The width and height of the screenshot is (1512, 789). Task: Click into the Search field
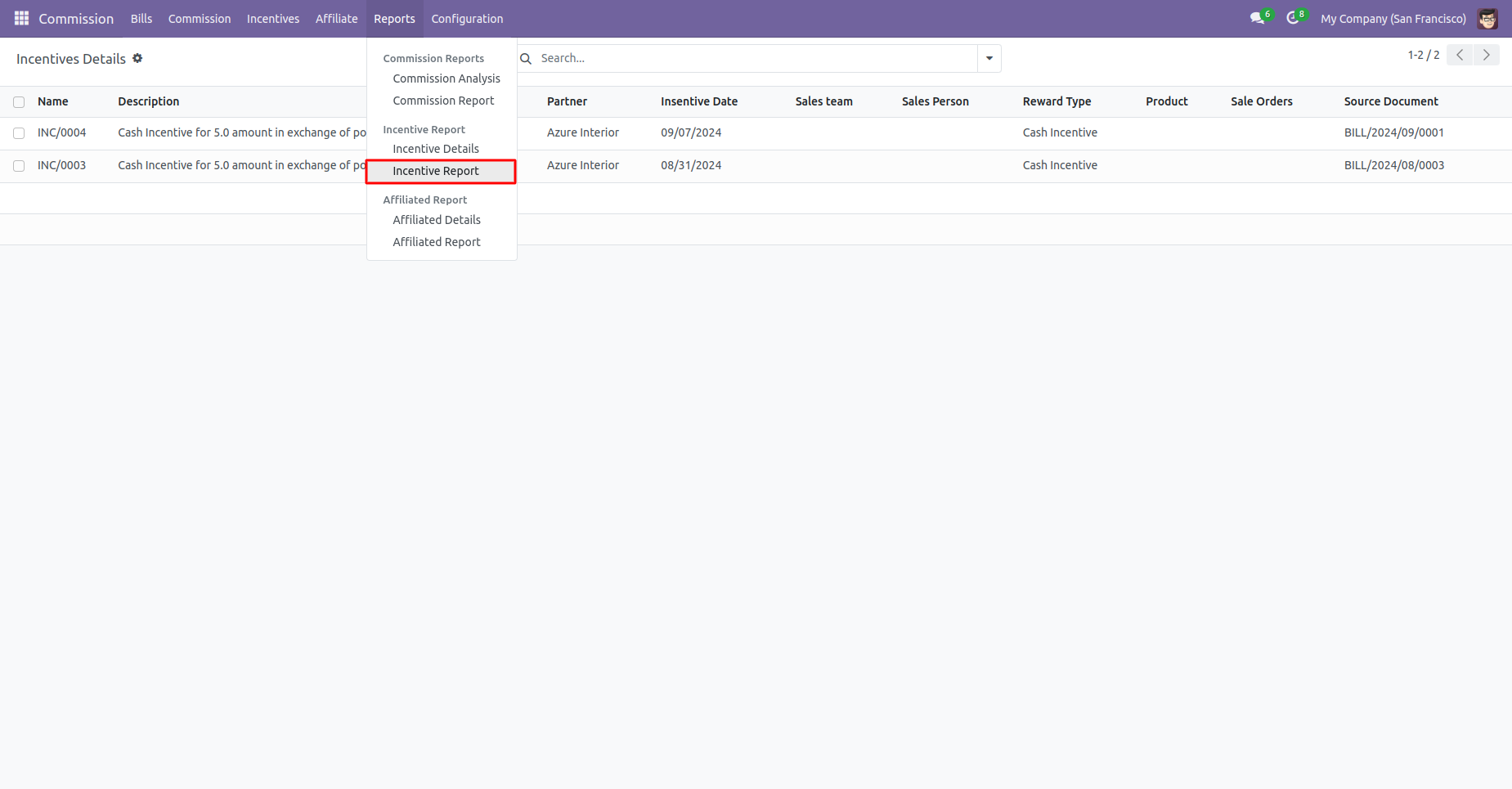[756, 58]
